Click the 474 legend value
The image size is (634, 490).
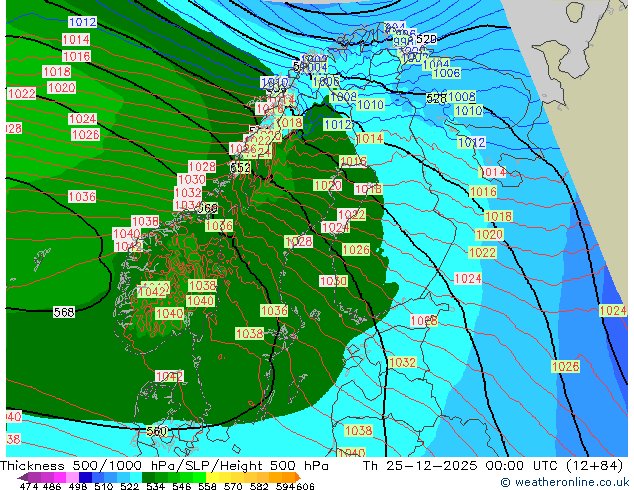pos(29,486)
